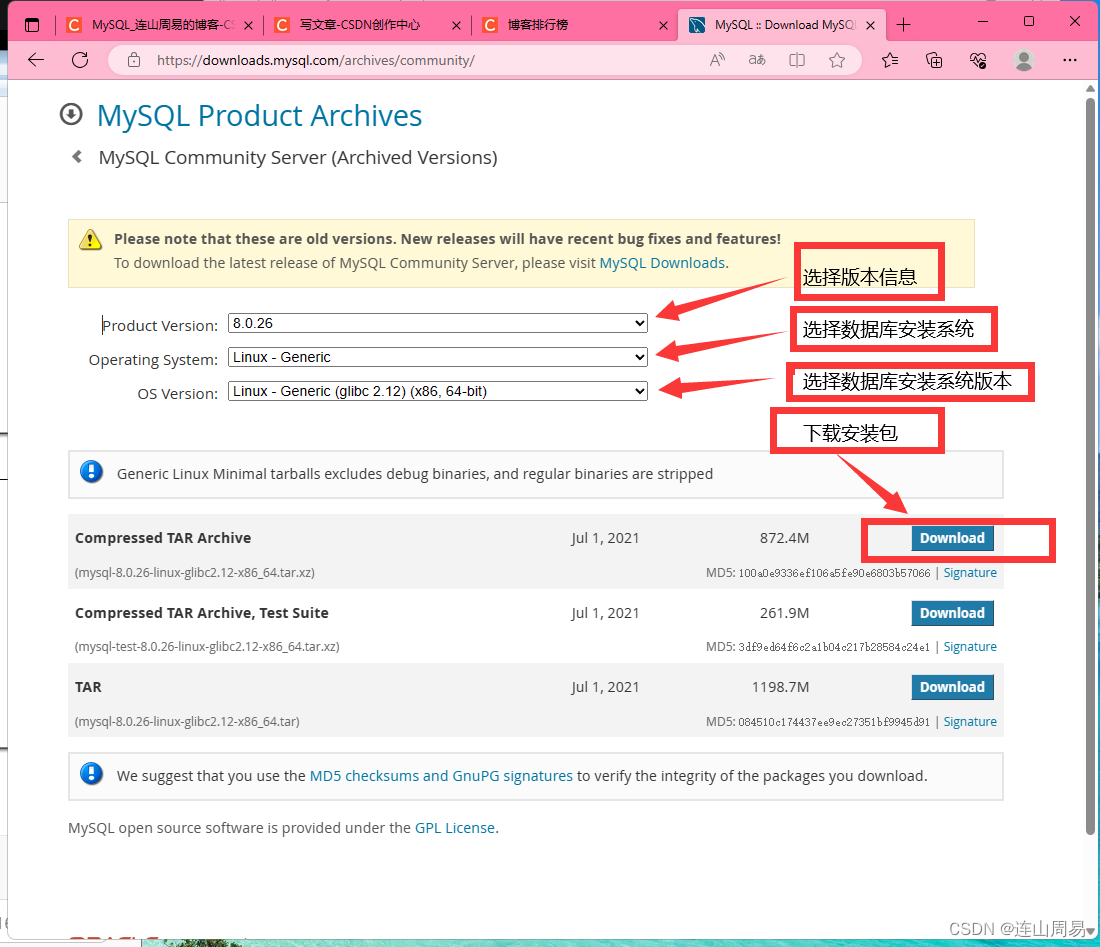Click the warning triangle icon in notice
The height and width of the screenshot is (947, 1100).
(x=90, y=239)
